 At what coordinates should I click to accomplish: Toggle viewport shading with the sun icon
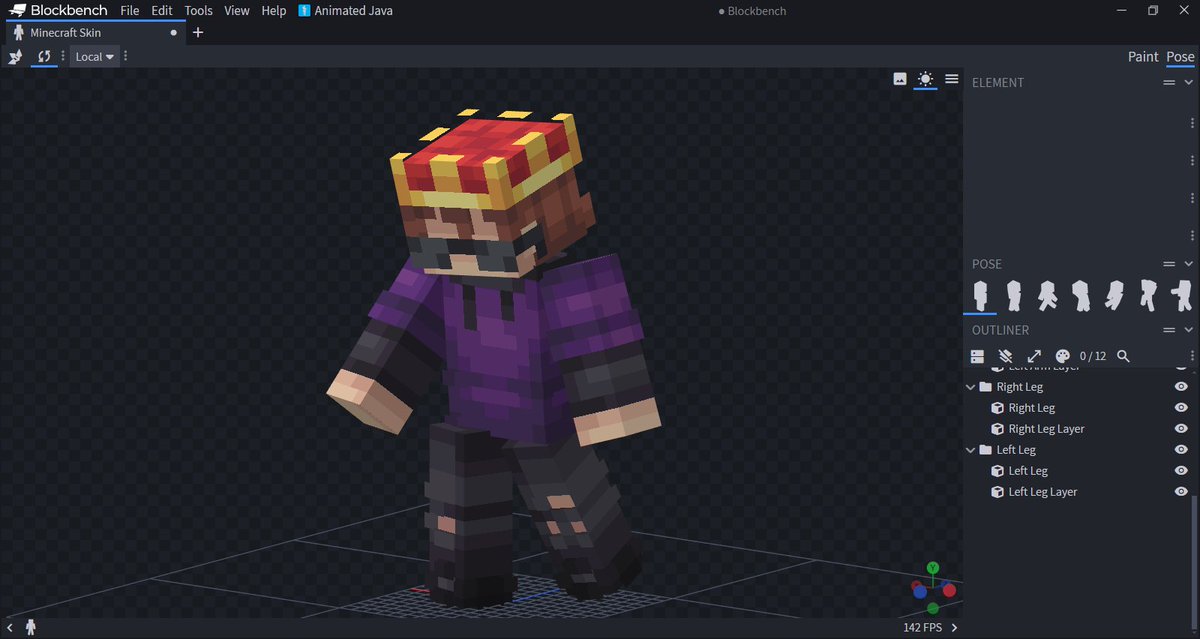point(926,79)
